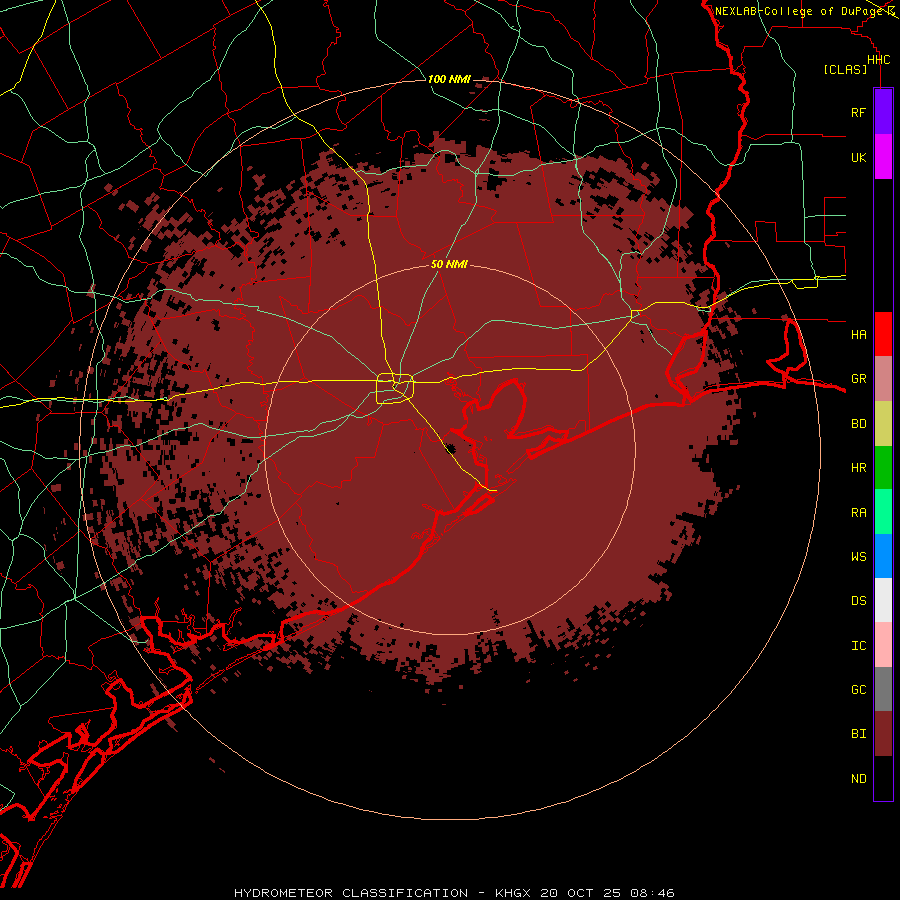Select the GR pink-brown legend swatch
Screen dimensions: 900x900
click(x=883, y=379)
